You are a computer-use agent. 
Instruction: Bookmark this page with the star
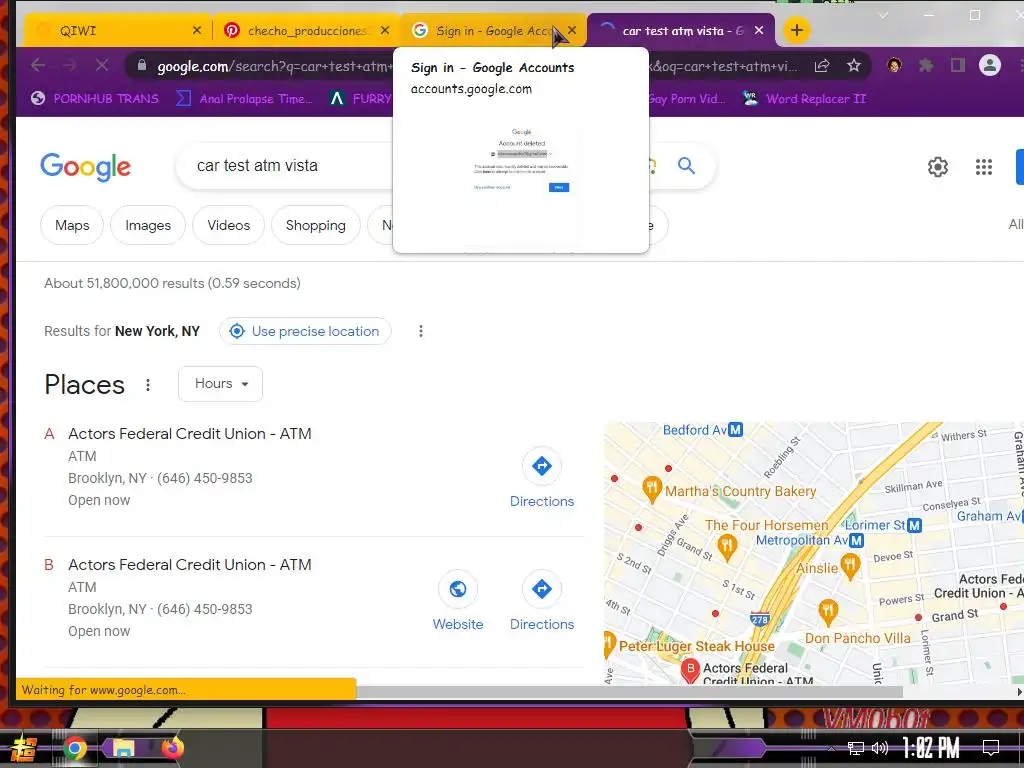854,65
